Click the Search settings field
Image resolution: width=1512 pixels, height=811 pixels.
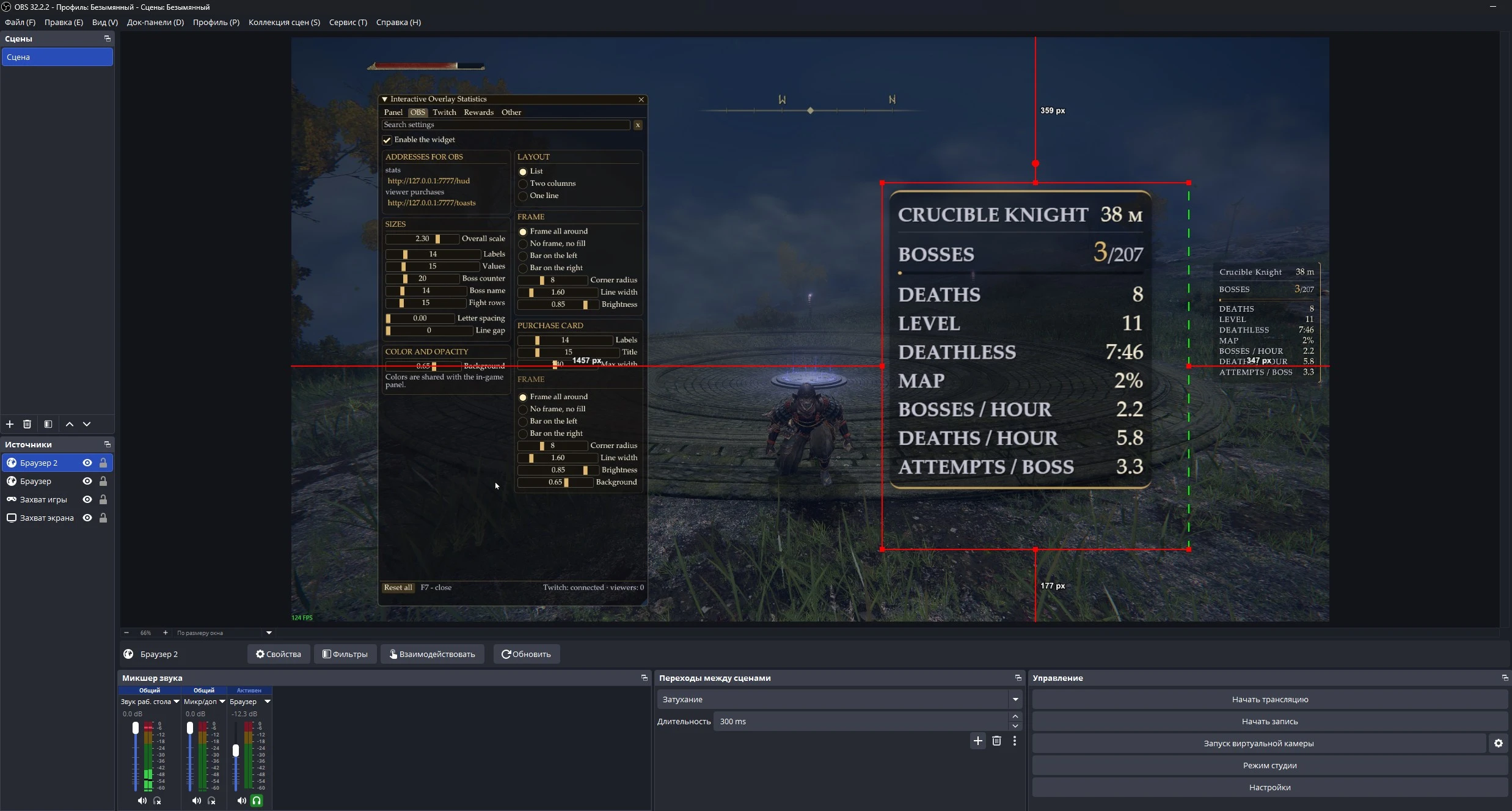(x=506, y=125)
